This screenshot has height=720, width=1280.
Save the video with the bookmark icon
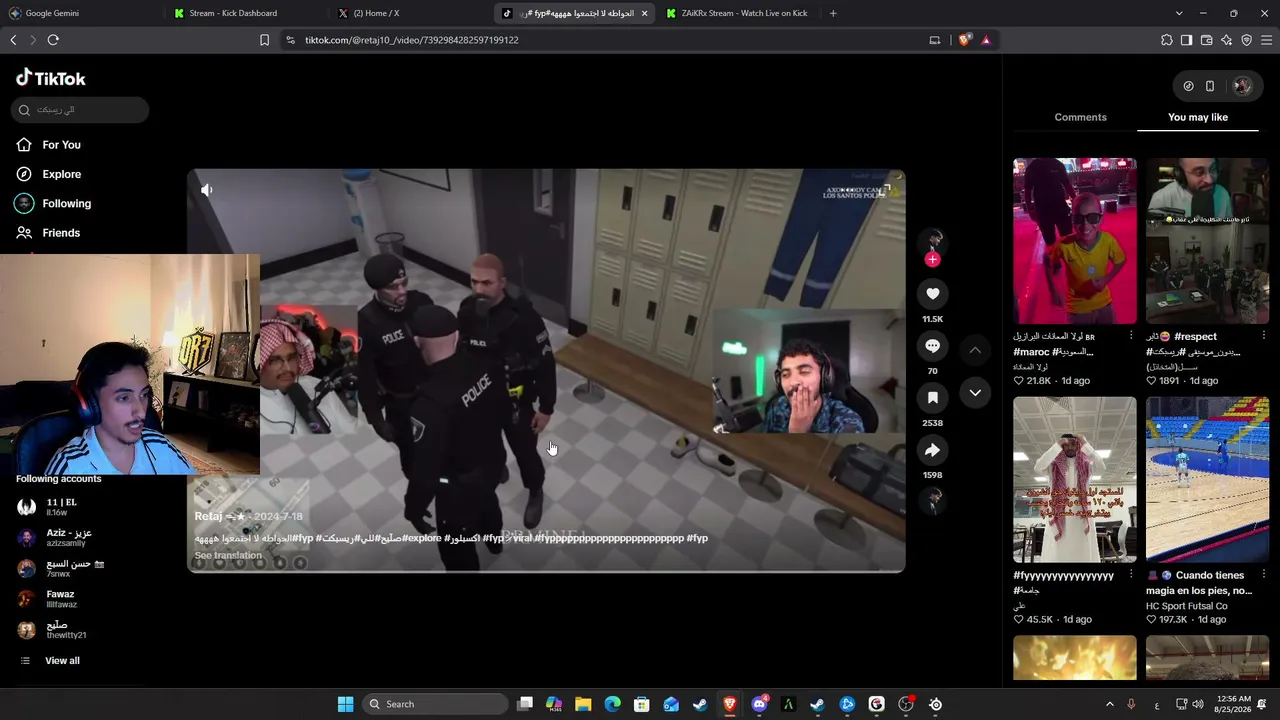pyautogui.click(x=932, y=398)
